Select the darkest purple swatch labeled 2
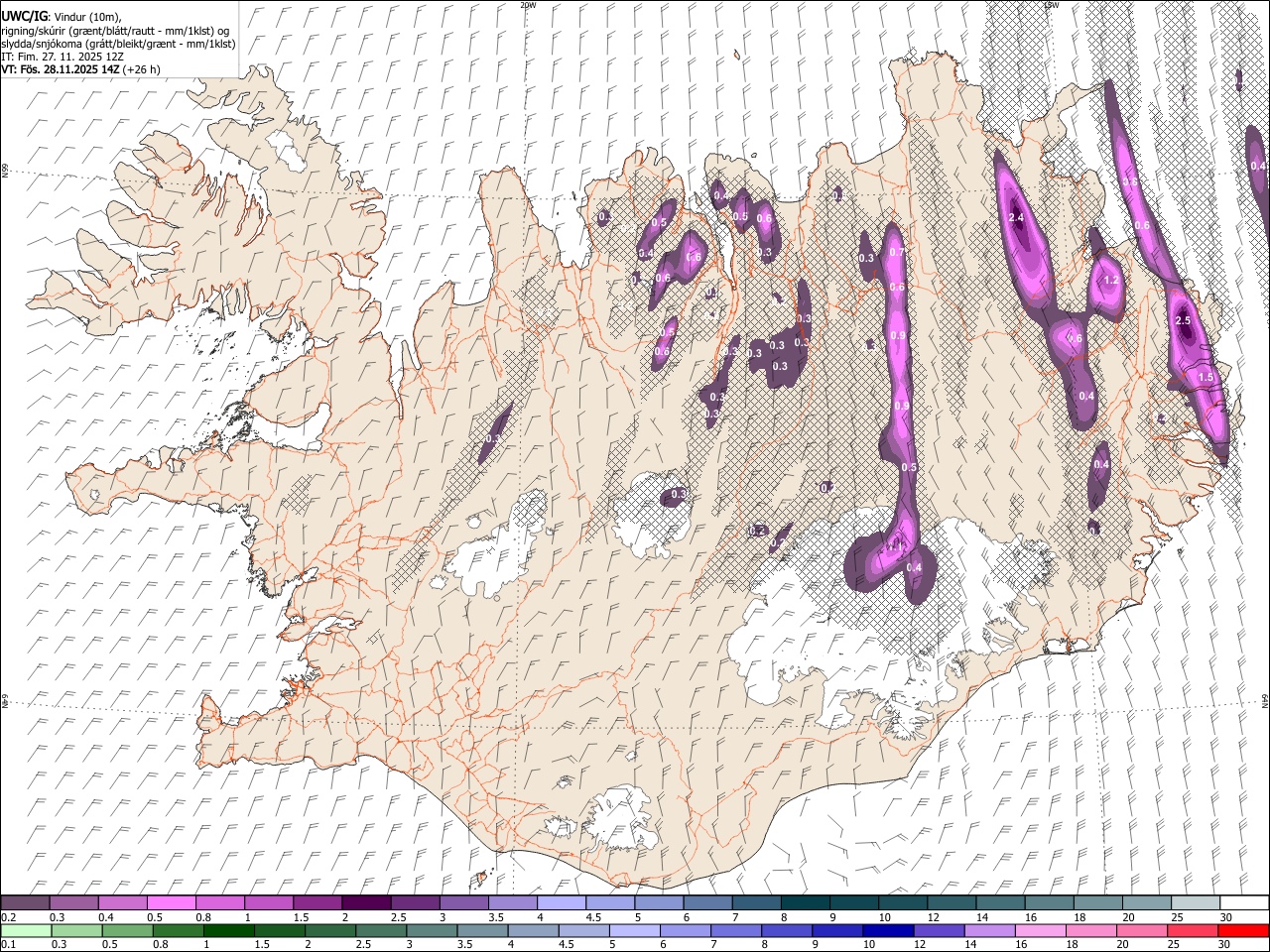Screen dimensions: 1270x952 click(365, 902)
